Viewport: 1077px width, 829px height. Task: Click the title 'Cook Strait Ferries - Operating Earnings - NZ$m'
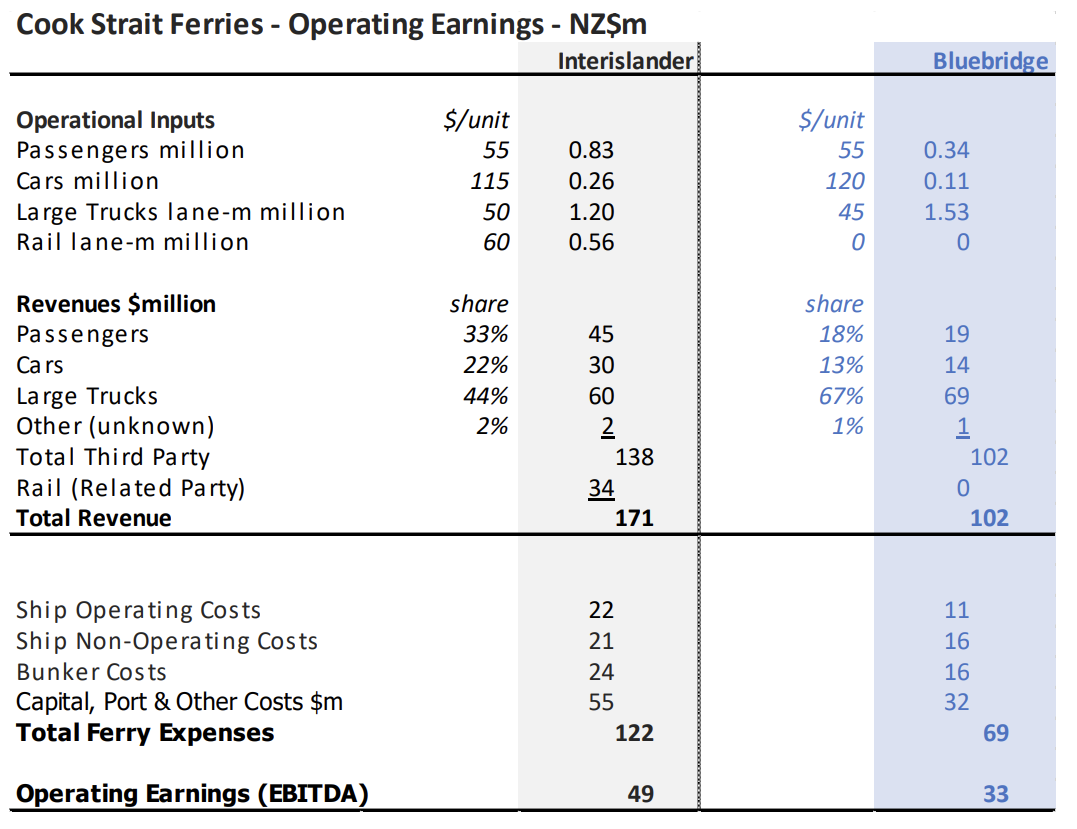[x=331, y=25]
